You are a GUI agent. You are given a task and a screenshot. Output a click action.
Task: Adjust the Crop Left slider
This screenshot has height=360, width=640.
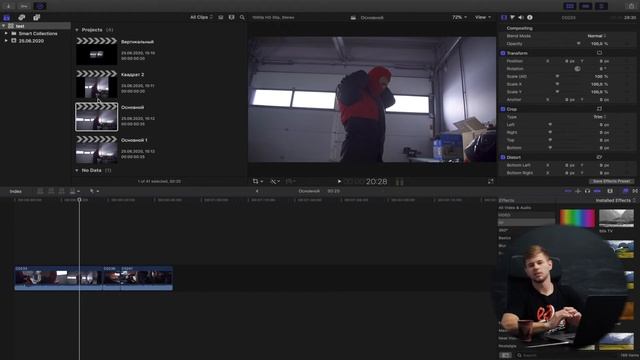[550, 124]
